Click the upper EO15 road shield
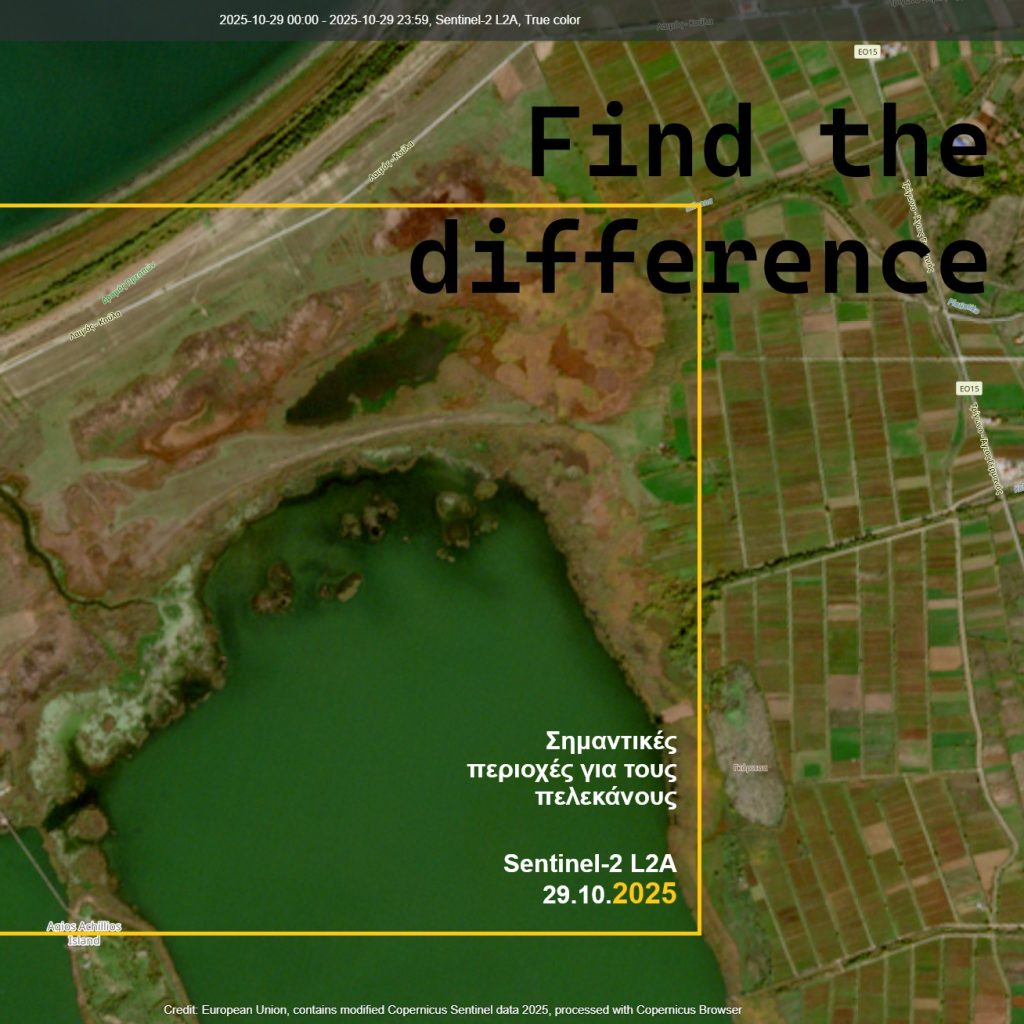1024x1024 pixels. tap(867, 51)
